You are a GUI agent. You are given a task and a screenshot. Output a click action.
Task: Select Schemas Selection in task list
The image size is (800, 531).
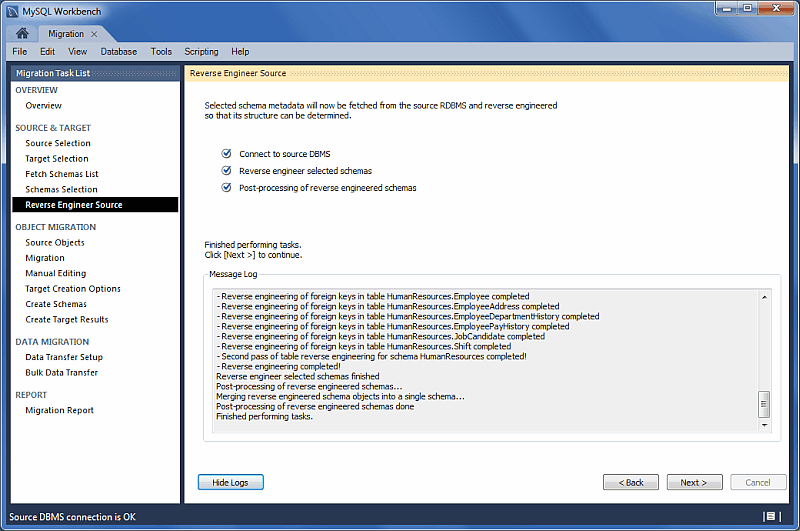(61, 189)
